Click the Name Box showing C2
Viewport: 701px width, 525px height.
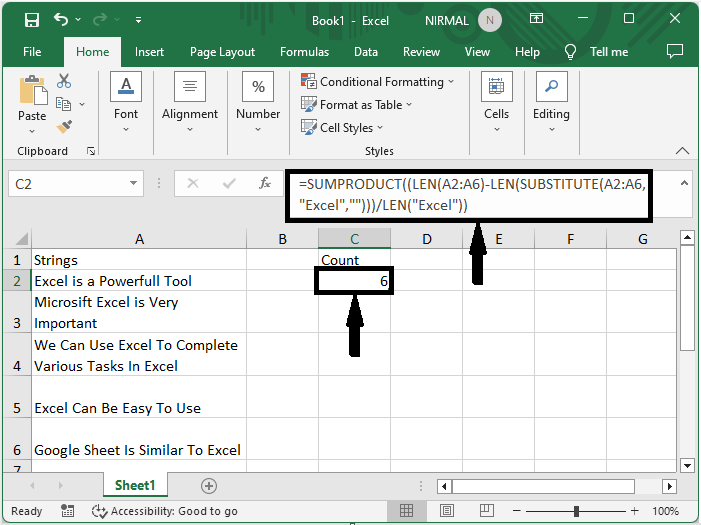coord(67,184)
